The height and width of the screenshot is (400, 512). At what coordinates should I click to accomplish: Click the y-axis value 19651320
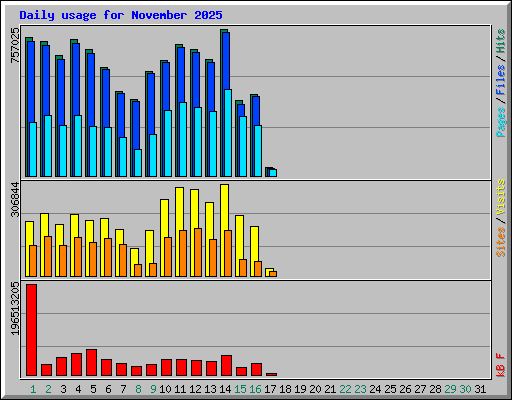(x=15, y=308)
